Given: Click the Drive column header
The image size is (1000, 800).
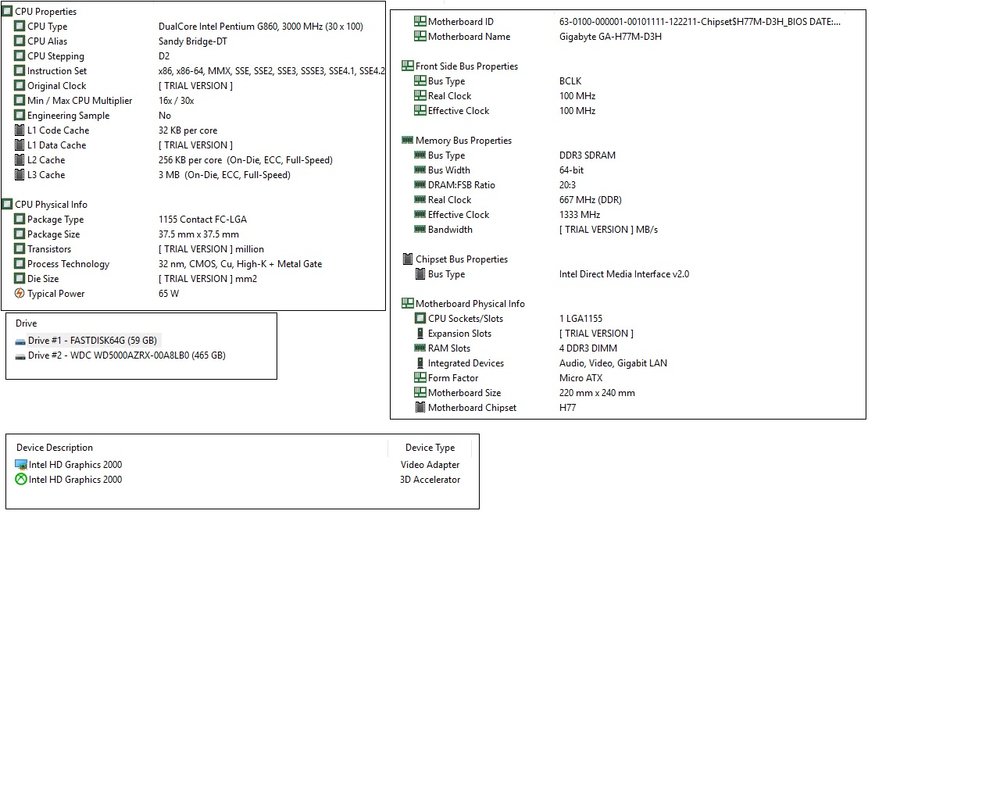Looking at the screenshot, I should click(26, 323).
